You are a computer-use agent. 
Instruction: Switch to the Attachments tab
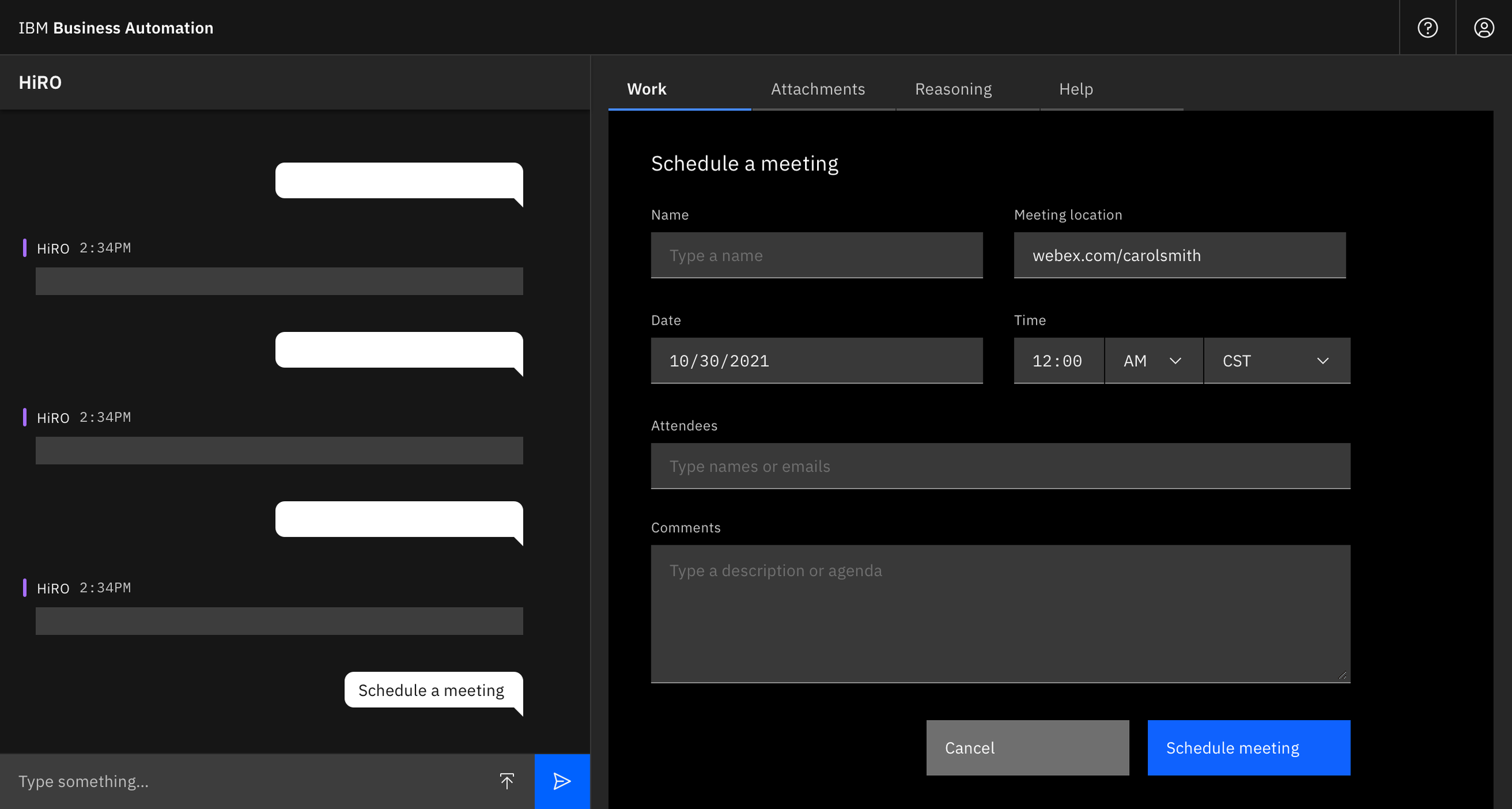[x=823, y=89]
